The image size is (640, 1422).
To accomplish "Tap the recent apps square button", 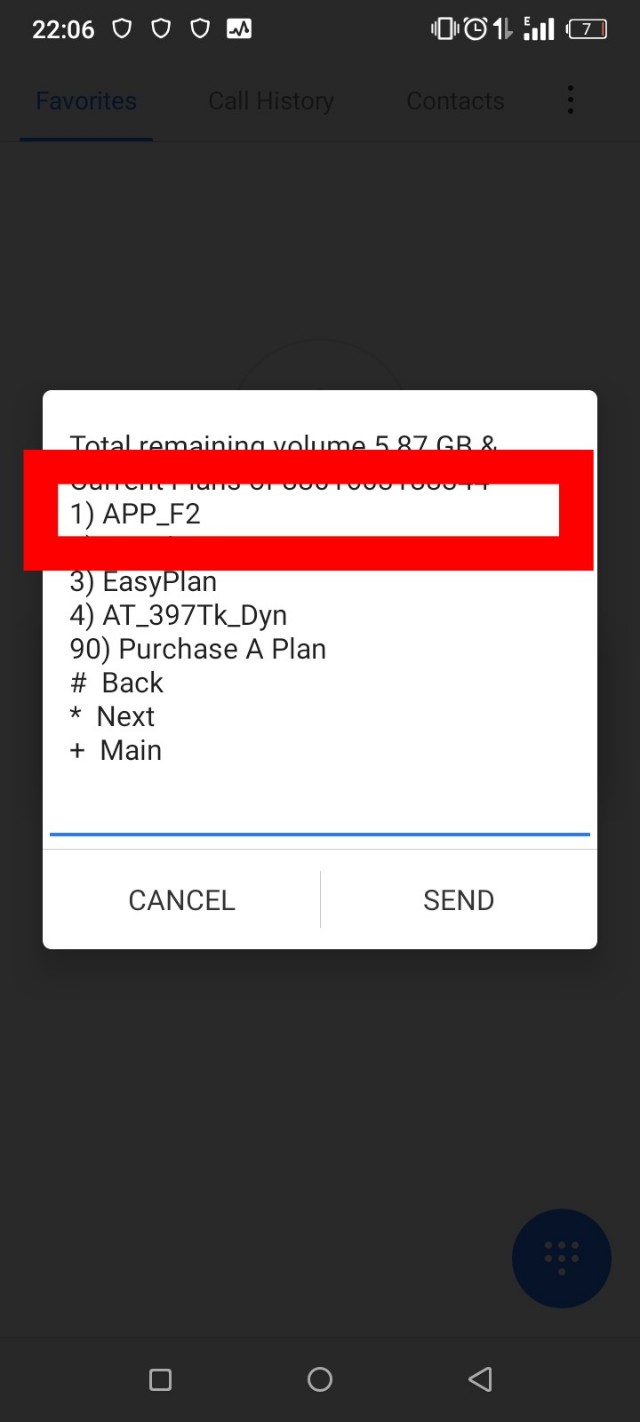I will [x=160, y=1380].
